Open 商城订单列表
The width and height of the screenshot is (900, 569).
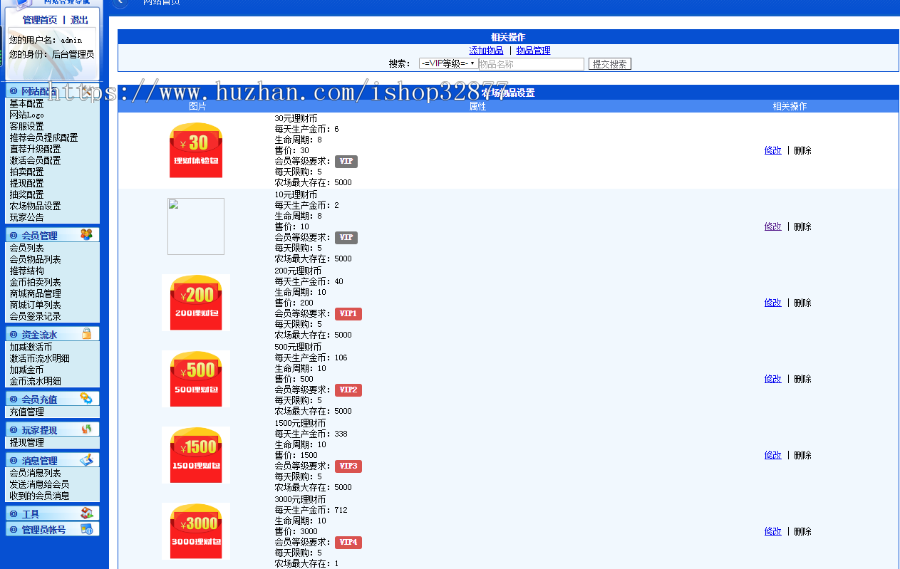35,305
